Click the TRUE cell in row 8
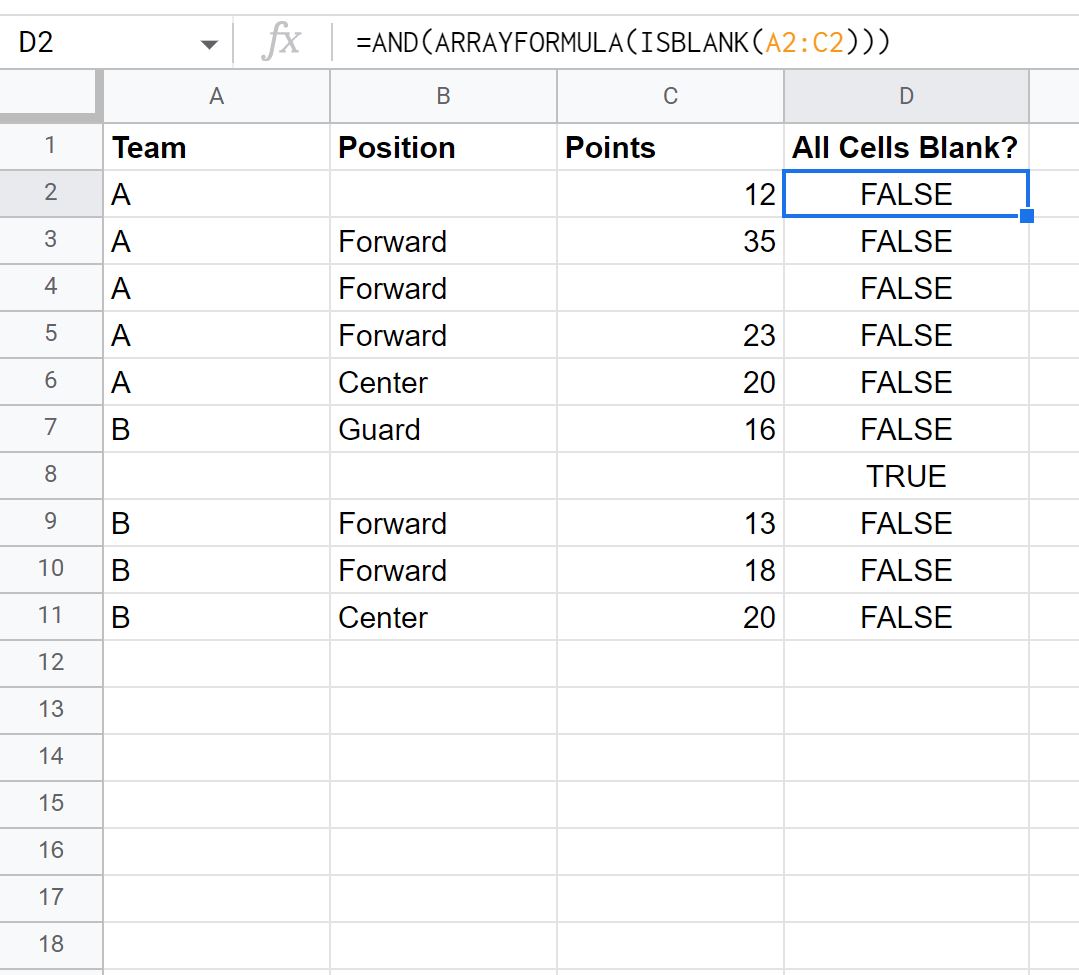The image size is (1079, 975). [906, 476]
